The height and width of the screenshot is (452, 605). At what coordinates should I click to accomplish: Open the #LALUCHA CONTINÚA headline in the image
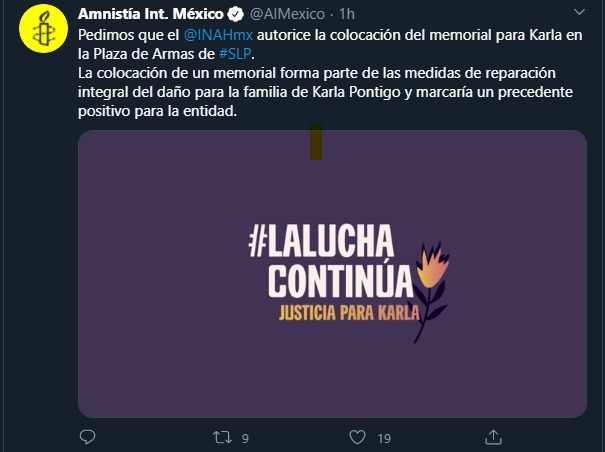point(331,261)
